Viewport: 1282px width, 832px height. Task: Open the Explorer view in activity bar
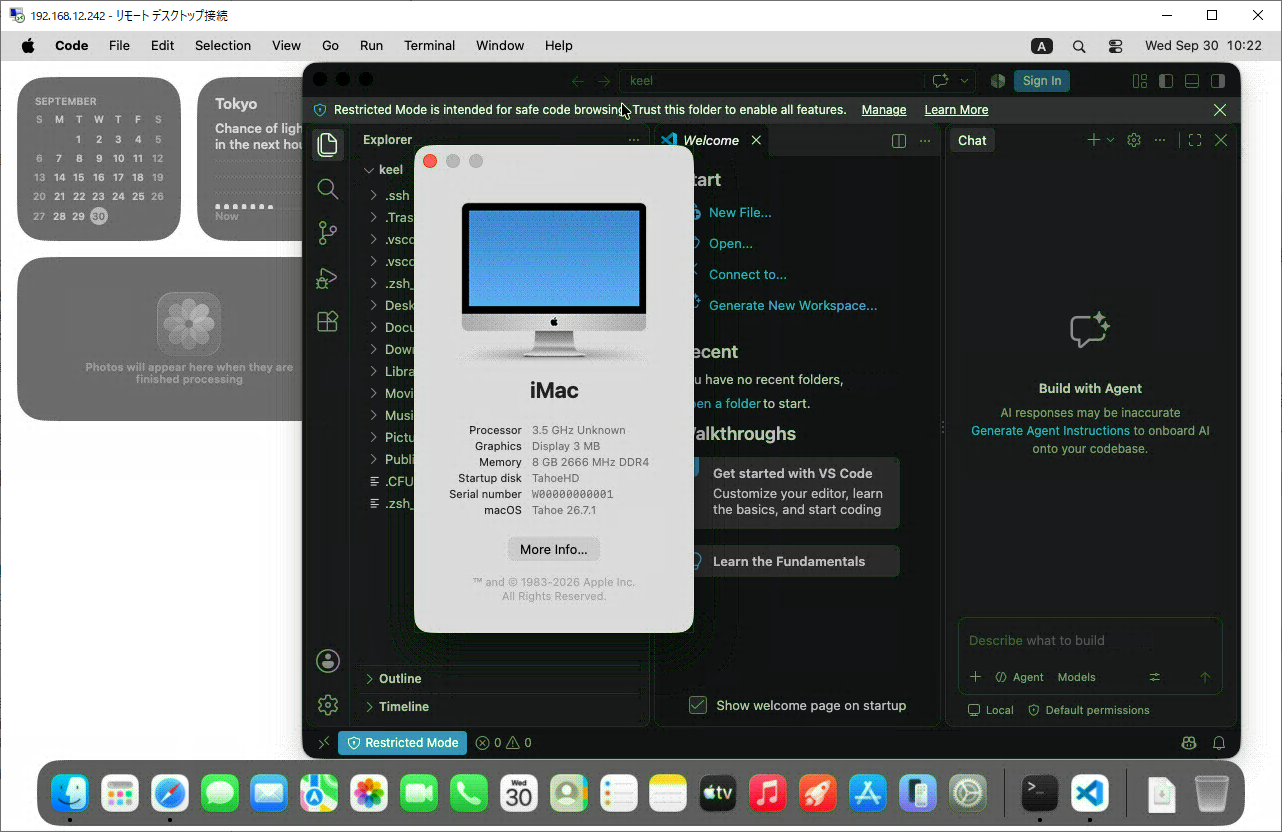(327, 145)
